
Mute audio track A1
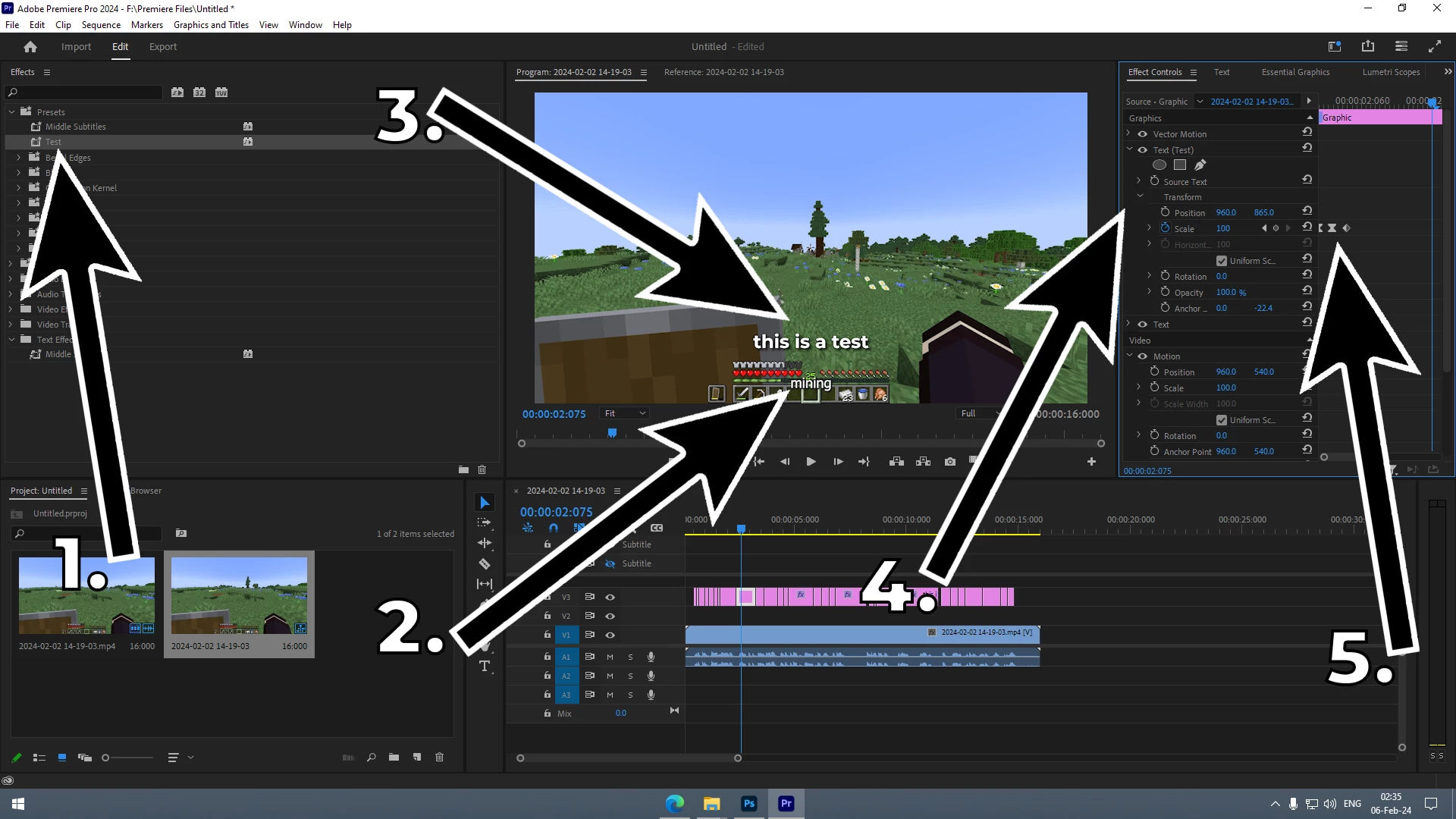point(610,657)
